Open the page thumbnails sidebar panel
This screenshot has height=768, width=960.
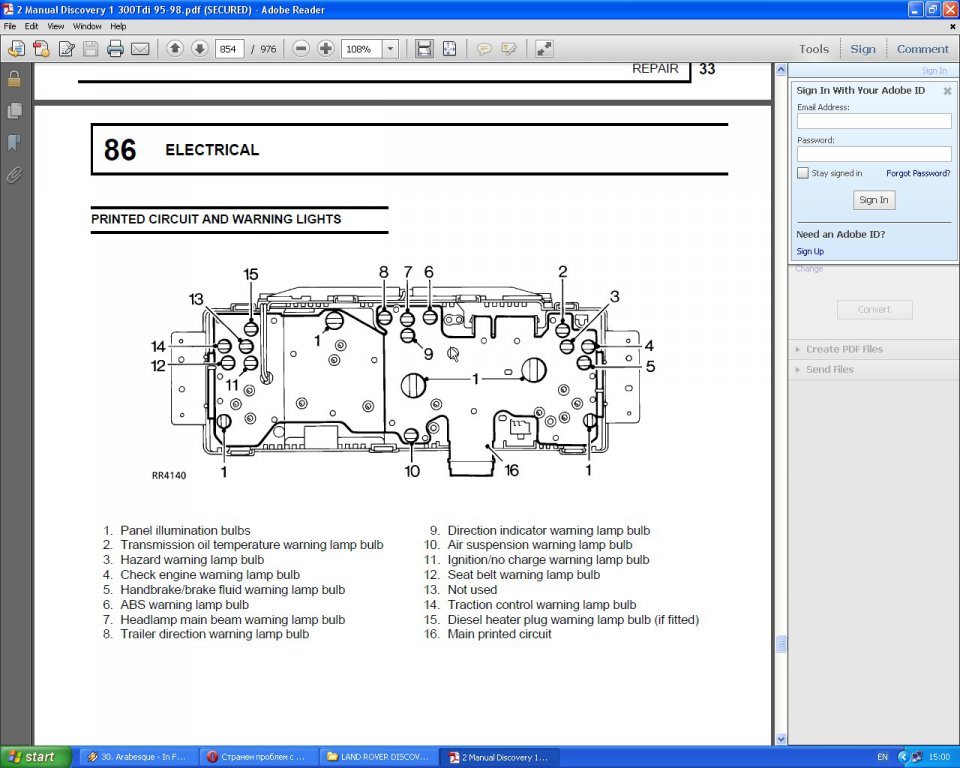pyautogui.click(x=14, y=111)
